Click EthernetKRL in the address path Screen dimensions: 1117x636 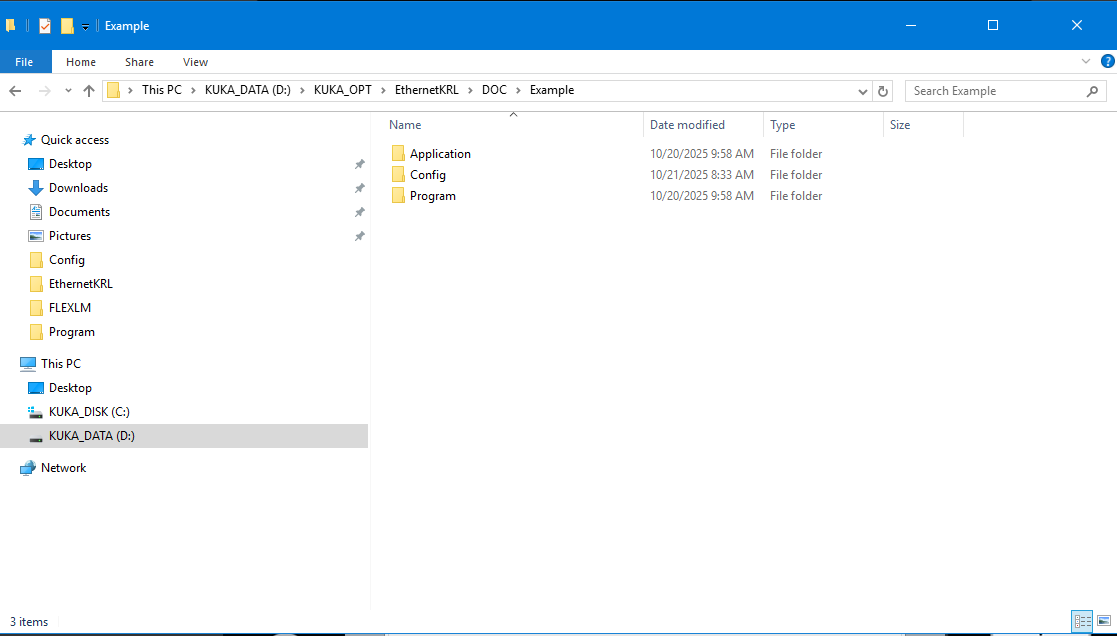[x=427, y=90]
